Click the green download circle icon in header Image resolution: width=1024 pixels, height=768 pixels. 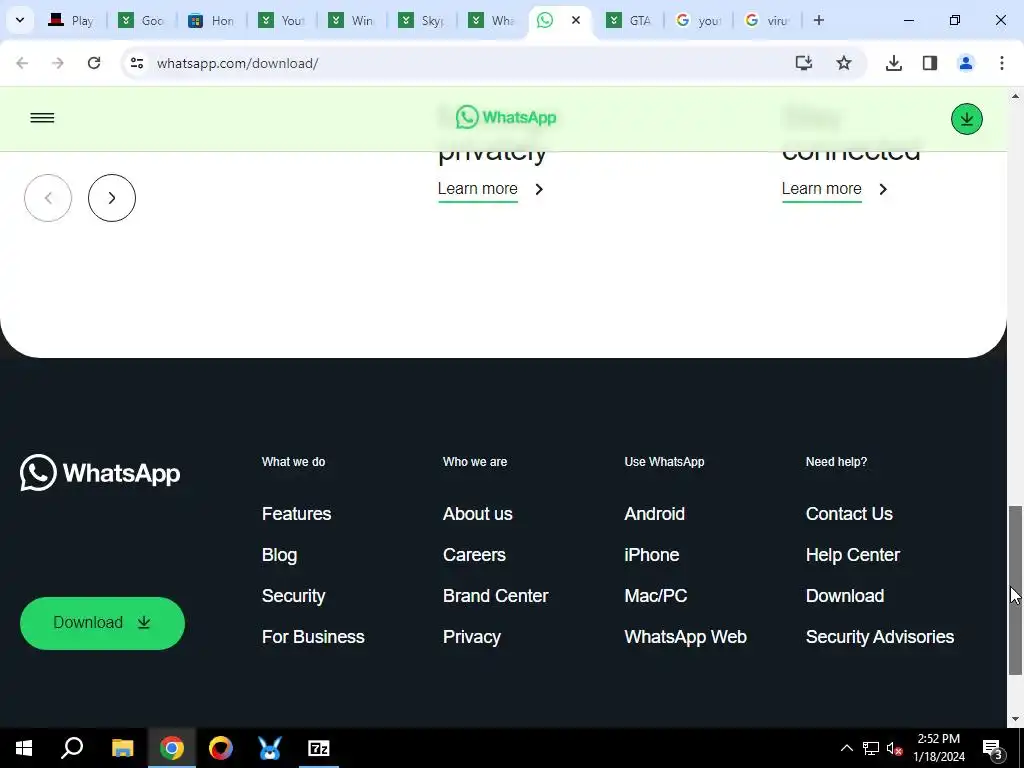[x=967, y=119]
